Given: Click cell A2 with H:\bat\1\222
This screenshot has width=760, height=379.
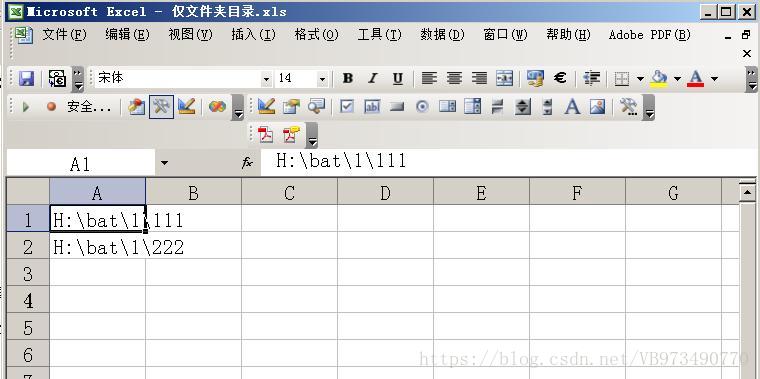Looking at the screenshot, I should (97, 247).
